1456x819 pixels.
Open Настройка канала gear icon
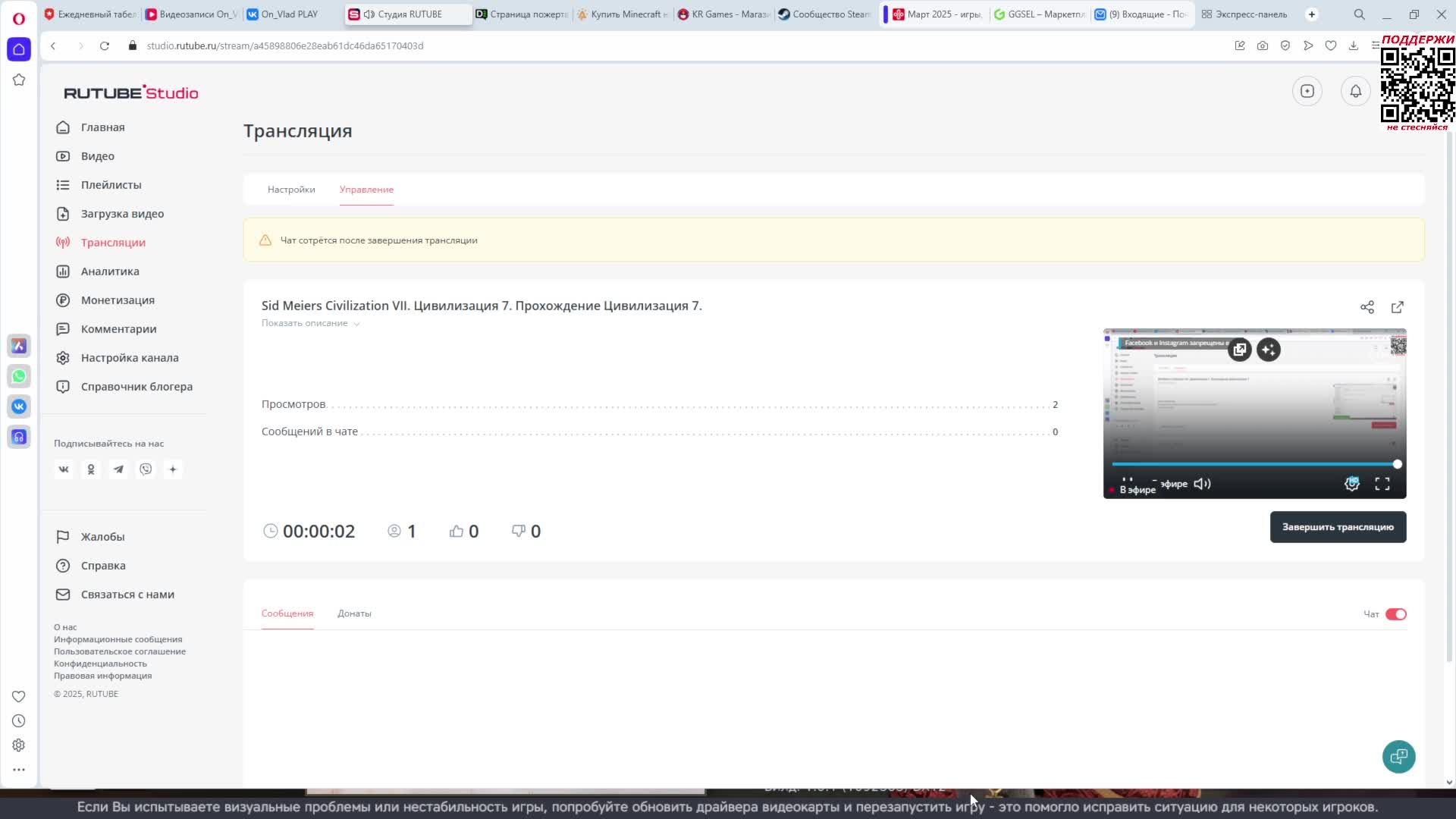[x=63, y=358]
